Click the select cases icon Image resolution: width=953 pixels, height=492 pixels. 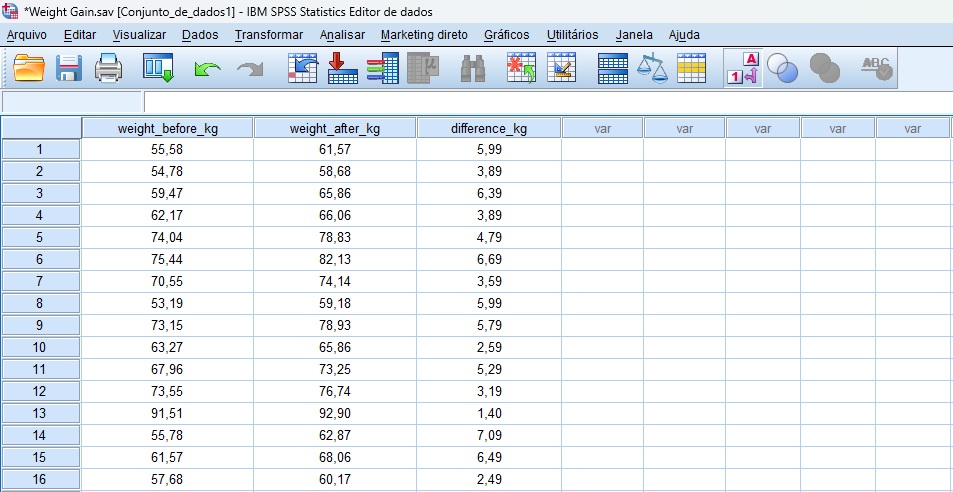(x=692, y=68)
